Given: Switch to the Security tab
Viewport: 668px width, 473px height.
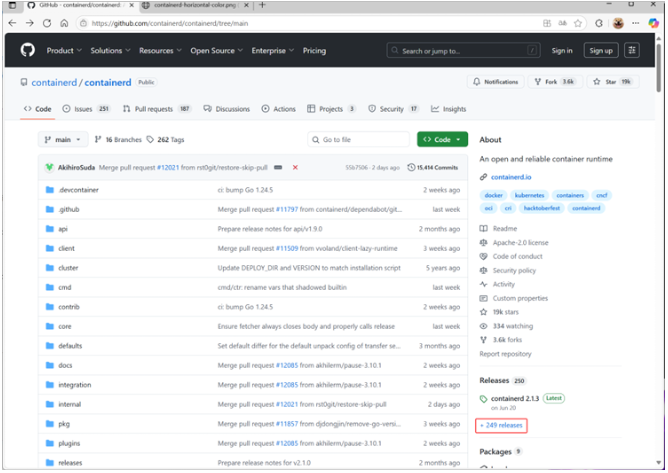Looking at the screenshot, I should point(393,109).
